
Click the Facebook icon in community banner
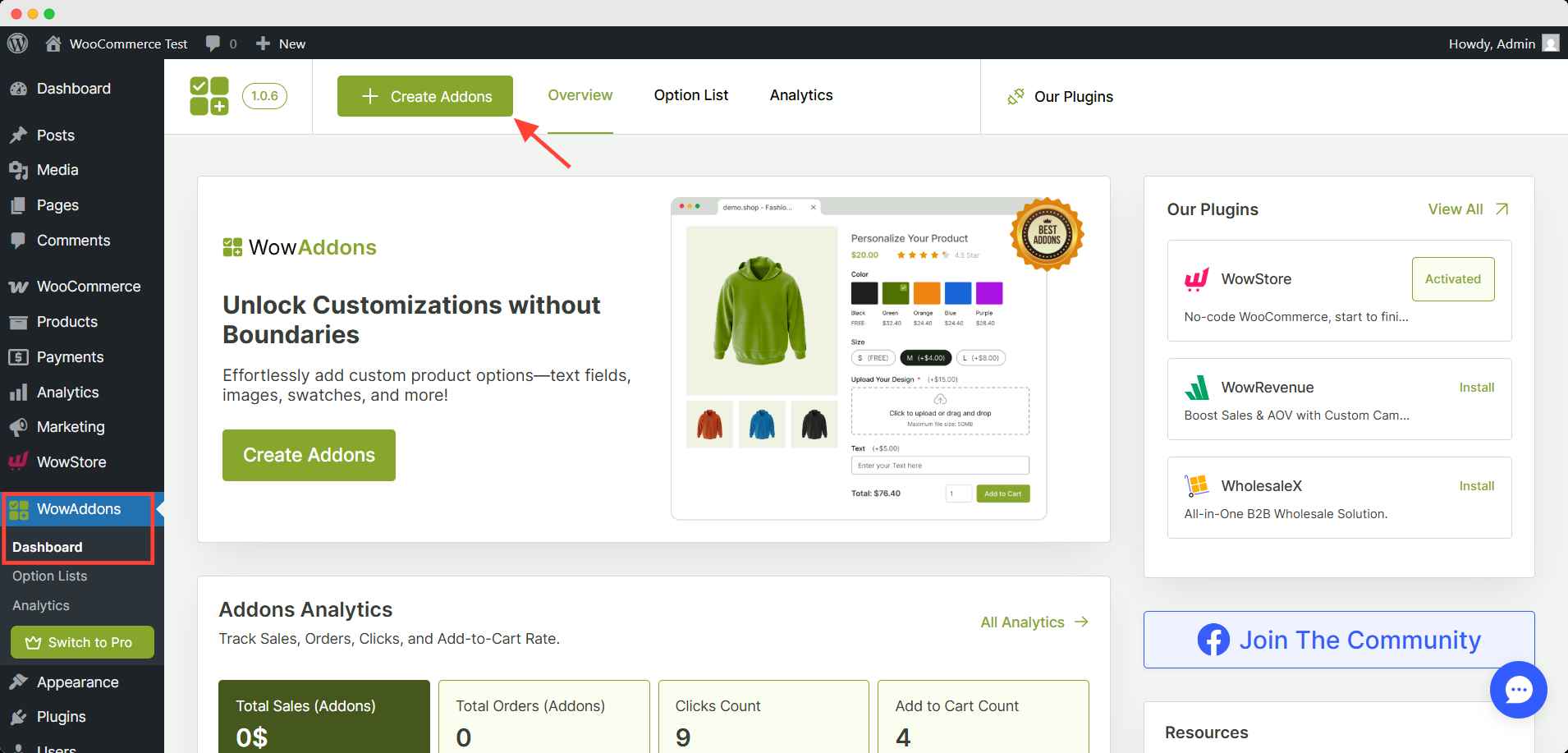[x=1213, y=640]
